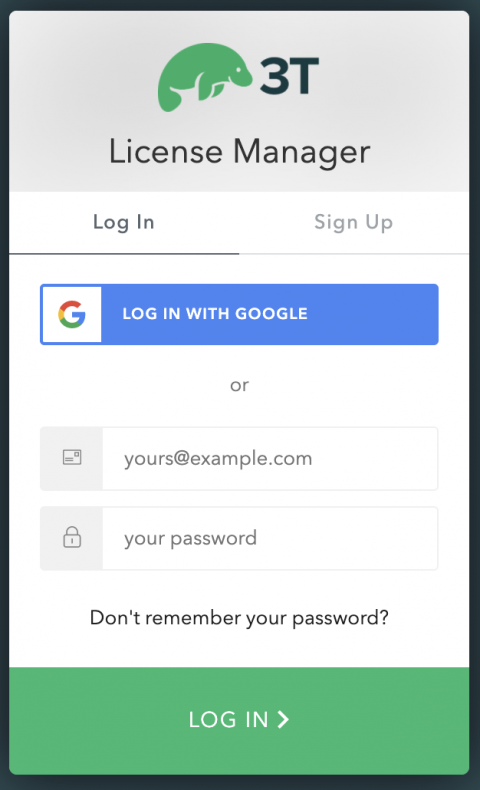Click the 3T brand lettering
Screen dimensions: 480x790
tap(289, 76)
